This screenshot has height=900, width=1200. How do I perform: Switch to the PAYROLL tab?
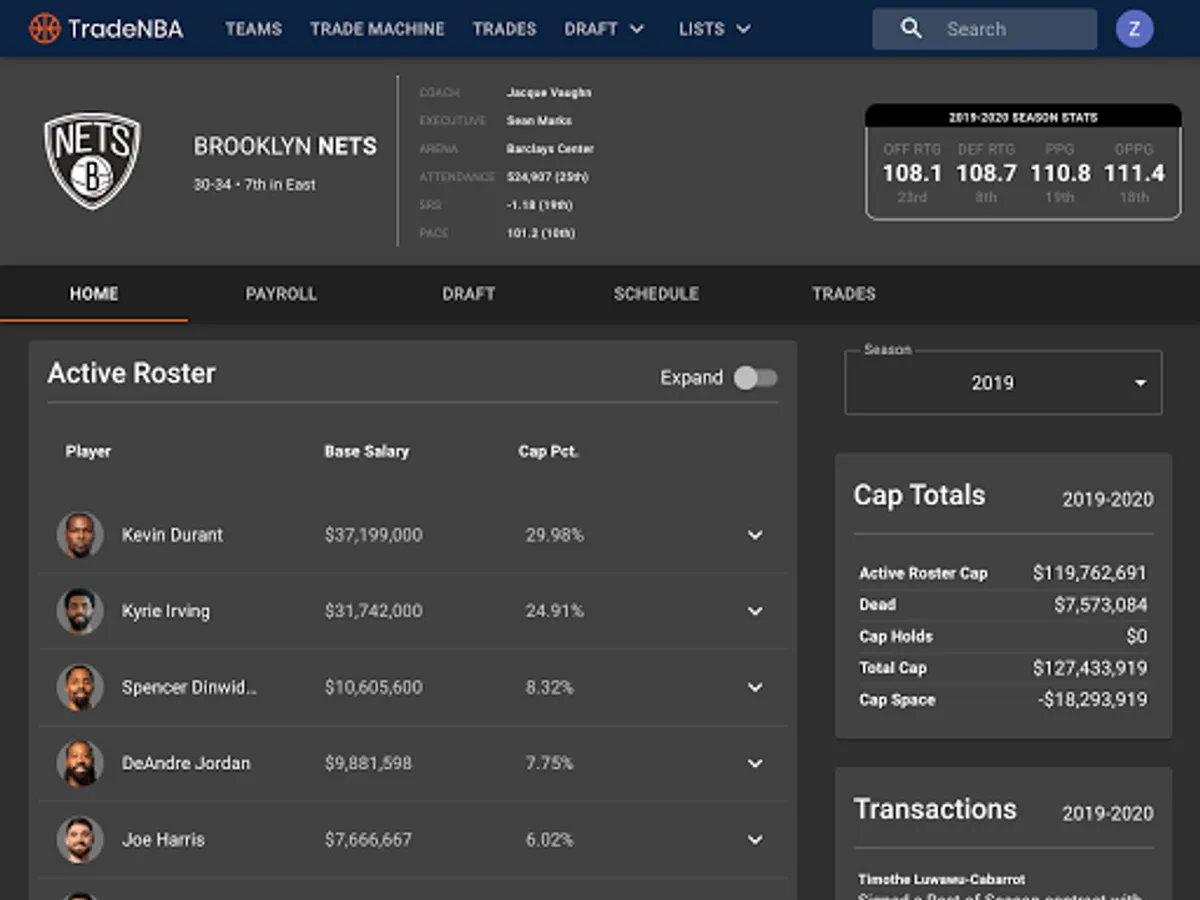tap(281, 294)
